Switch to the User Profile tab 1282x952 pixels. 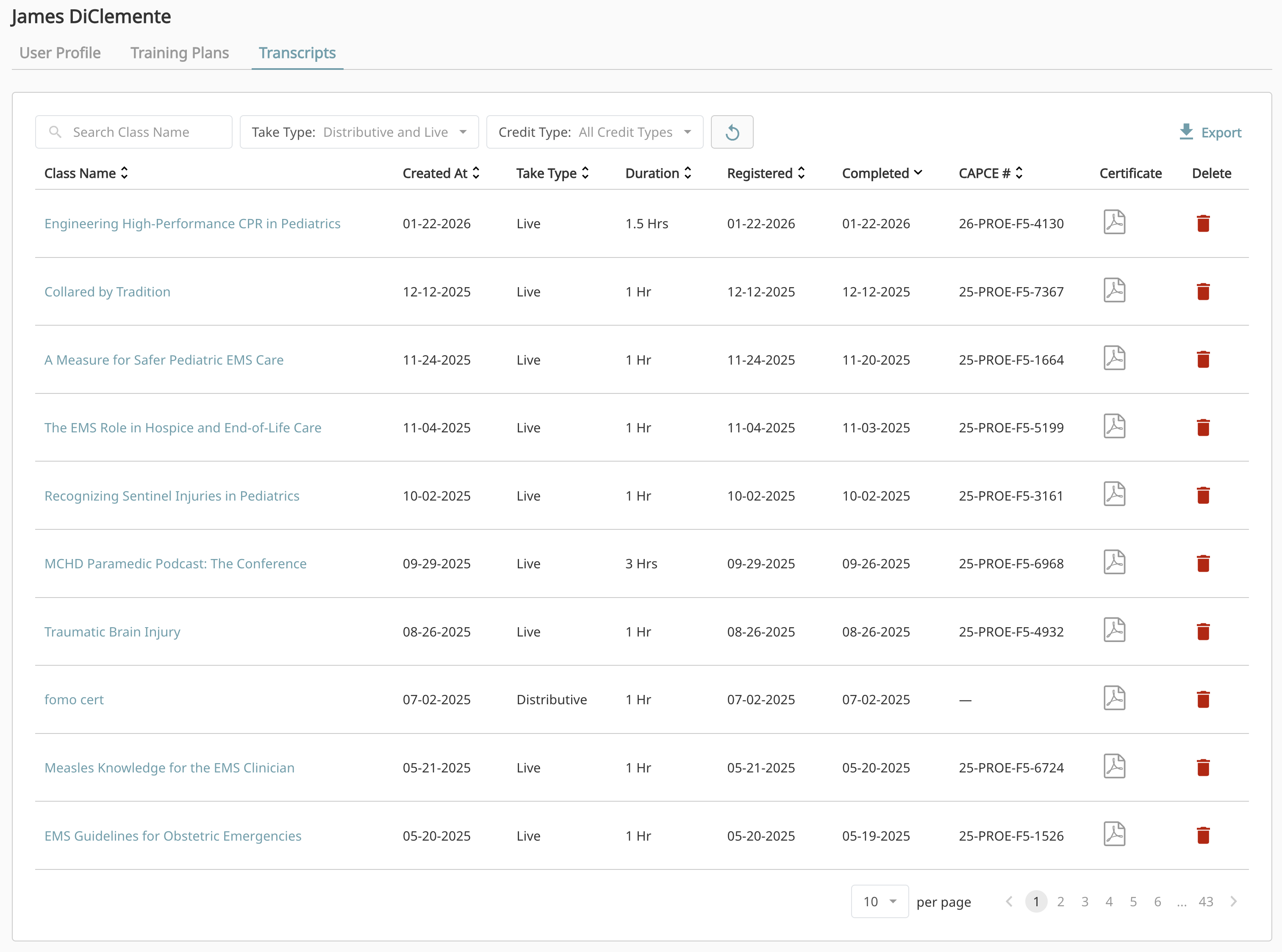tap(59, 53)
